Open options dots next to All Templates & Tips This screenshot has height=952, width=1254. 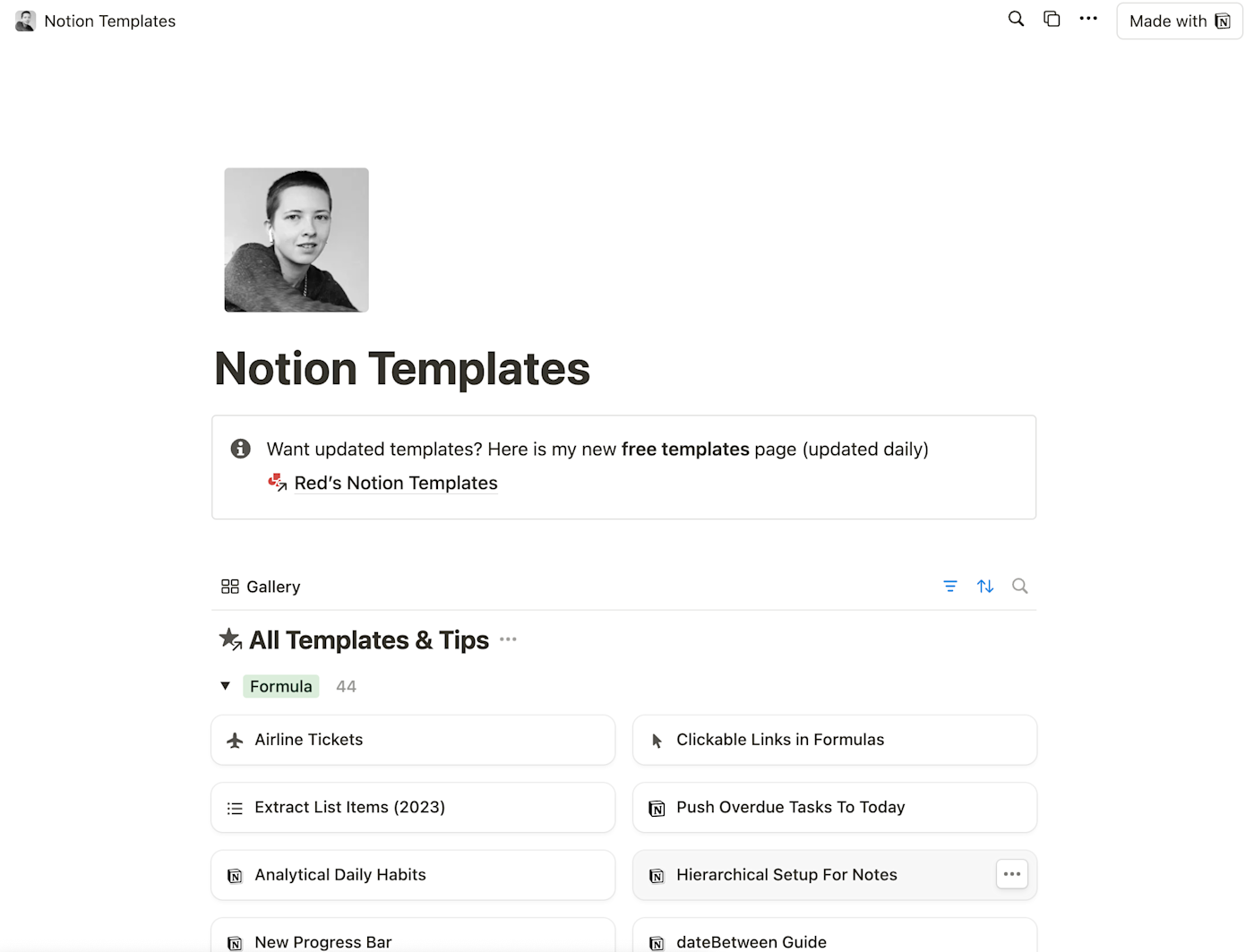(508, 639)
